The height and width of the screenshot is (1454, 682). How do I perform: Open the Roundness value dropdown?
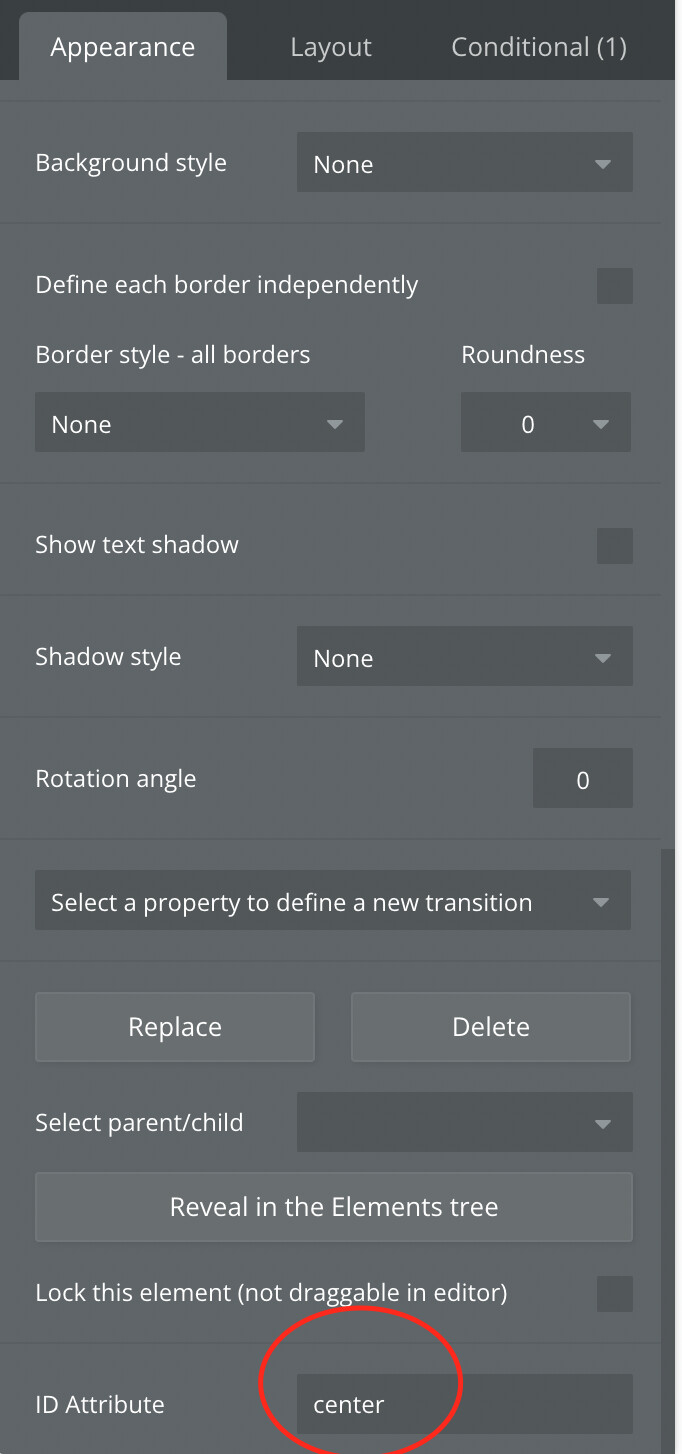[x=546, y=423]
